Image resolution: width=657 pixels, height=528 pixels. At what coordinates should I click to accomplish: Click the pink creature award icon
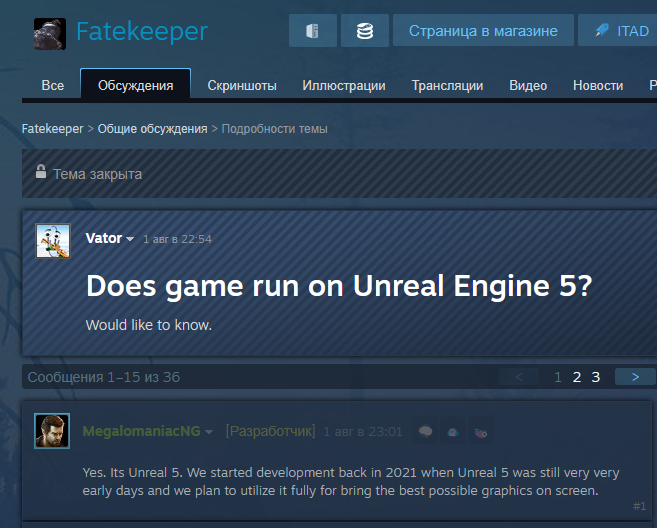[x=481, y=431]
